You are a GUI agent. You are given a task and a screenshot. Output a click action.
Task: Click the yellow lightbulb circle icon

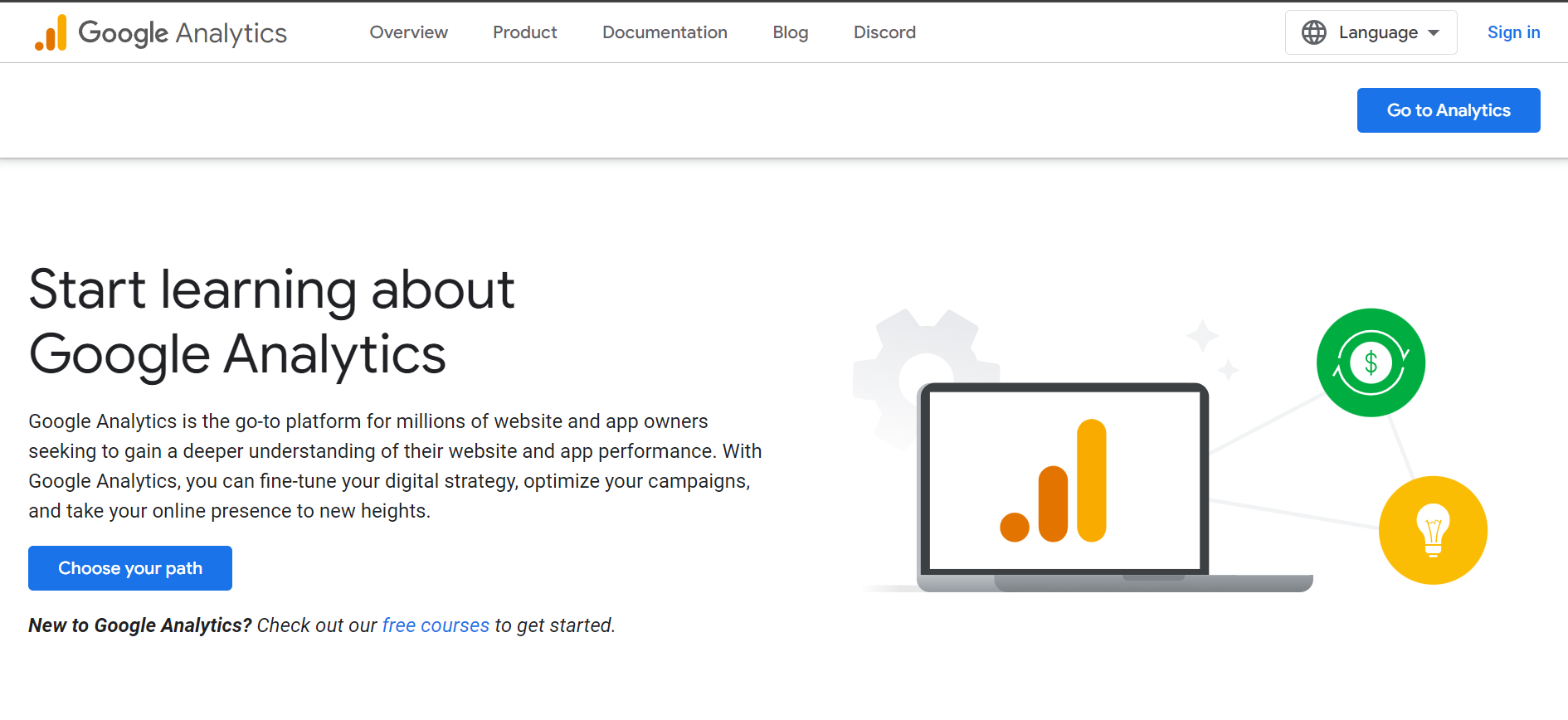coord(1433,530)
